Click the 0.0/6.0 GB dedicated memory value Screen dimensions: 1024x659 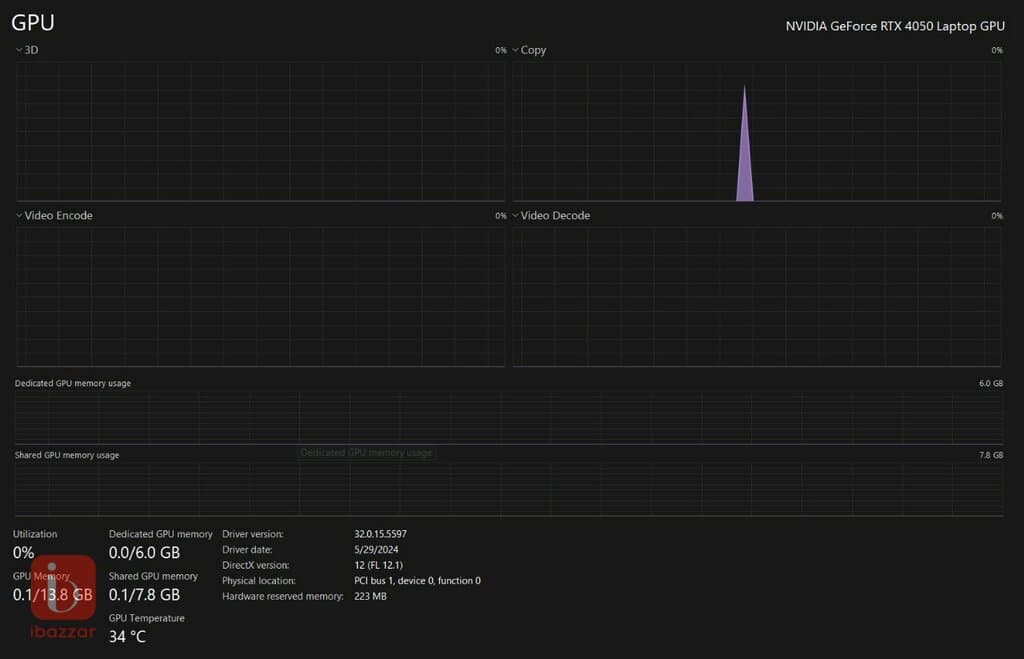pos(144,553)
